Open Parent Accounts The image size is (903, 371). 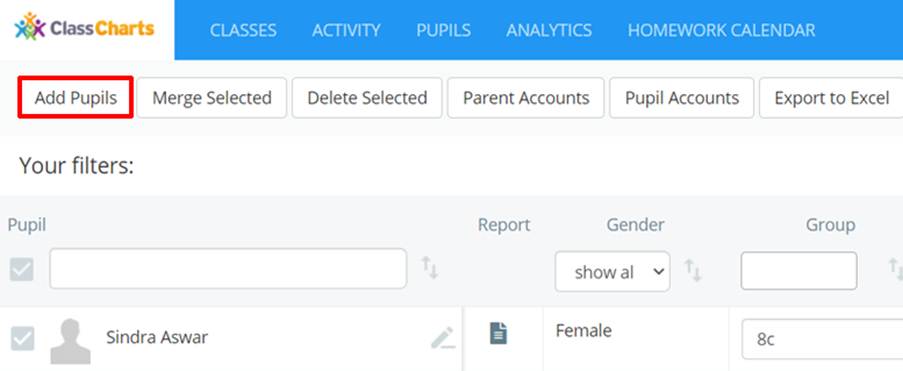pyautogui.click(x=526, y=98)
